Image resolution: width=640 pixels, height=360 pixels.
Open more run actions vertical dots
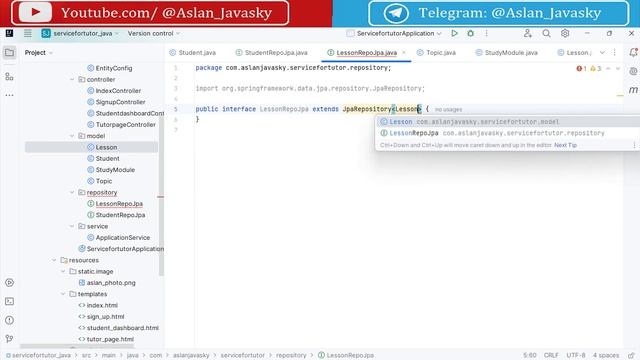point(486,33)
